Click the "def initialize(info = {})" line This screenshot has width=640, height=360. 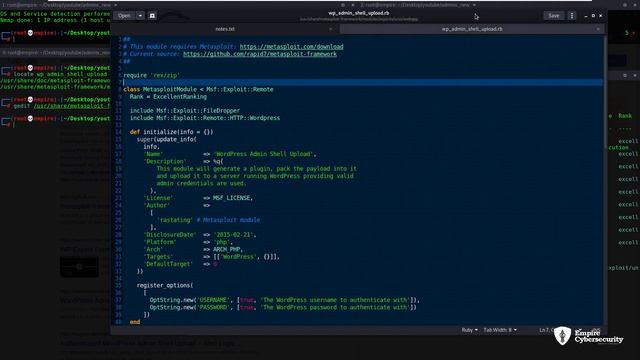click(x=171, y=132)
